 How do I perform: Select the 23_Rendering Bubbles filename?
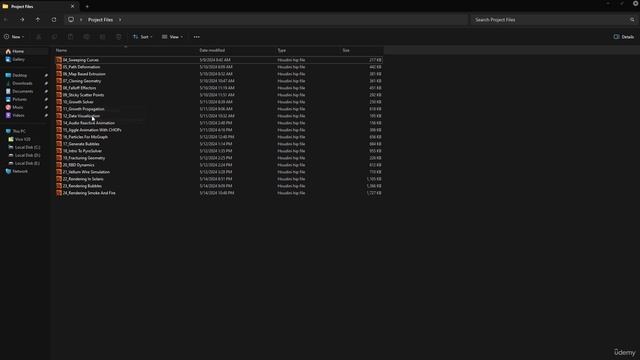tap(82, 186)
